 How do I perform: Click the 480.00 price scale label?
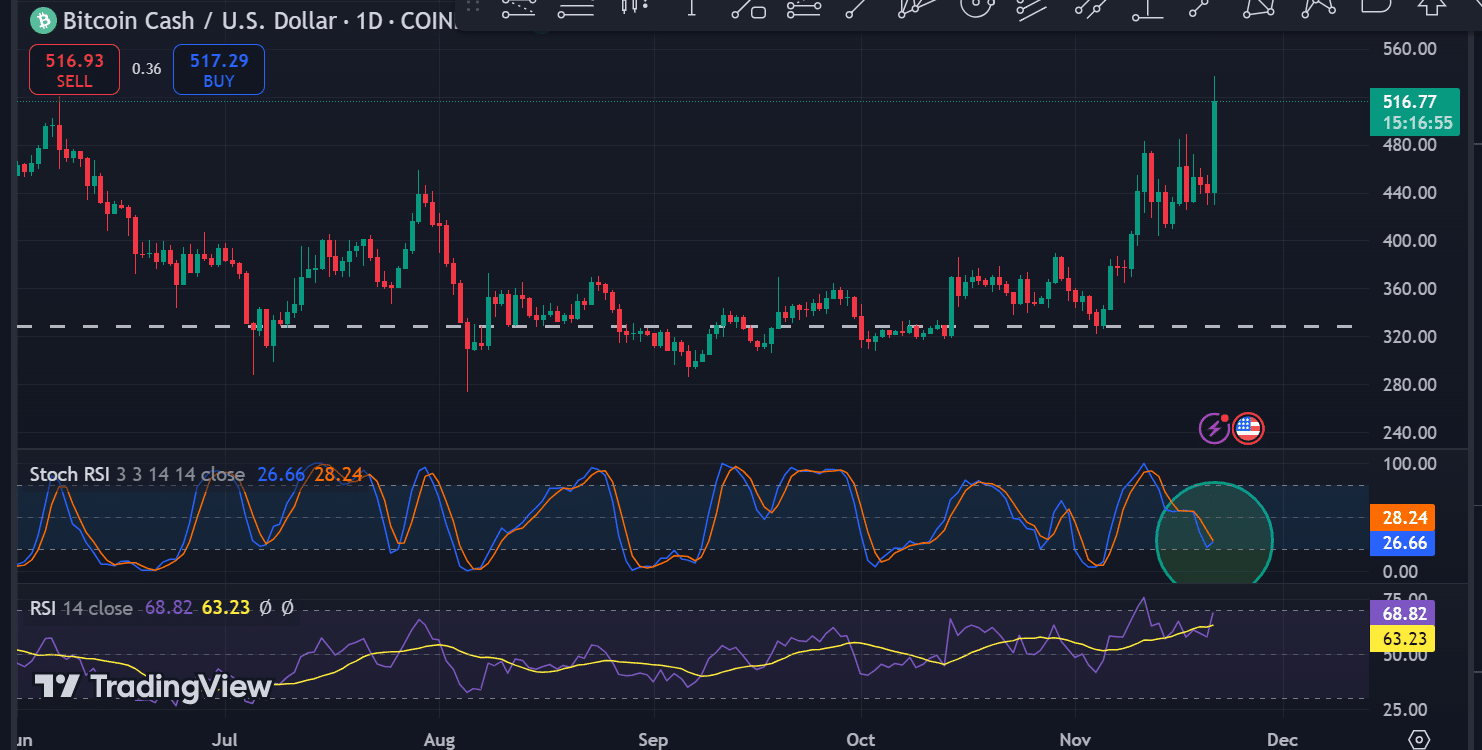coord(1410,145)
